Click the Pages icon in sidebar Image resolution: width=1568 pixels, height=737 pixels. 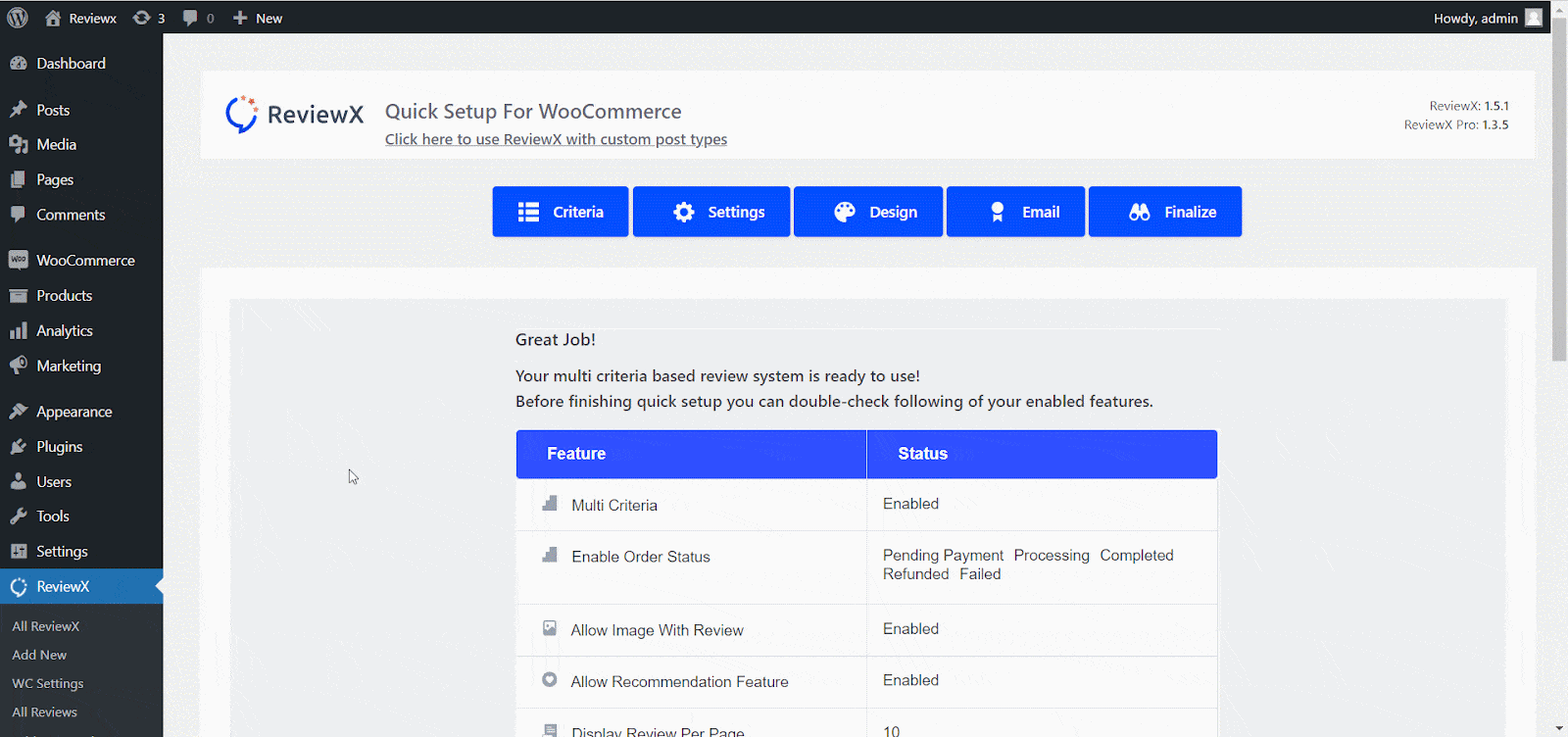[x=18, y=179]
